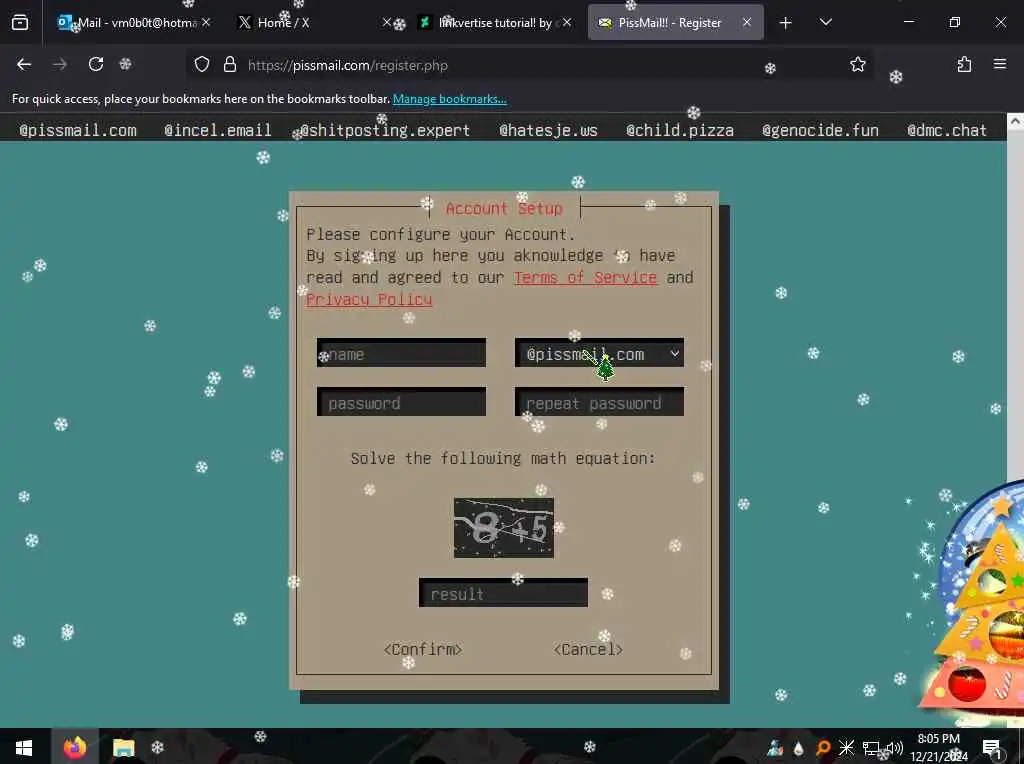
Task: Expand the list all tabs chevron
Action: (825, 22)
